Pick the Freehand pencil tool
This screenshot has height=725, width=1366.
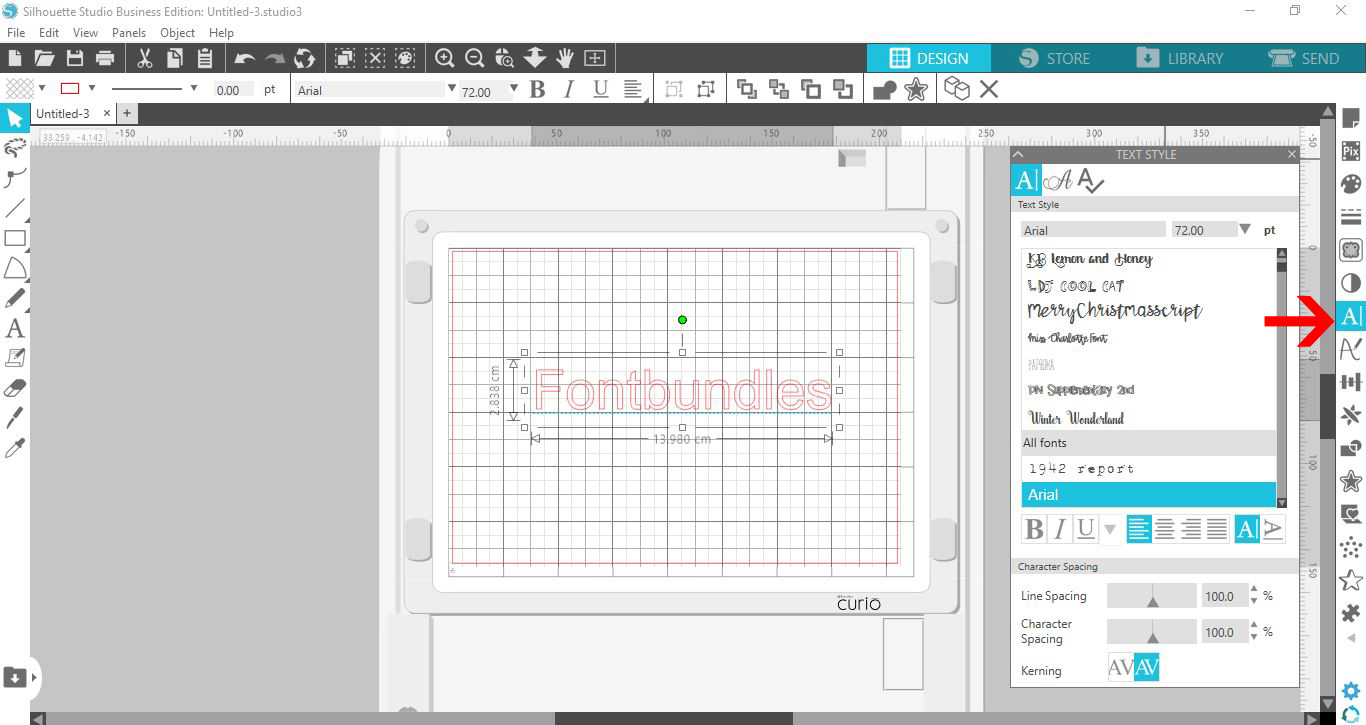point(14,298)
